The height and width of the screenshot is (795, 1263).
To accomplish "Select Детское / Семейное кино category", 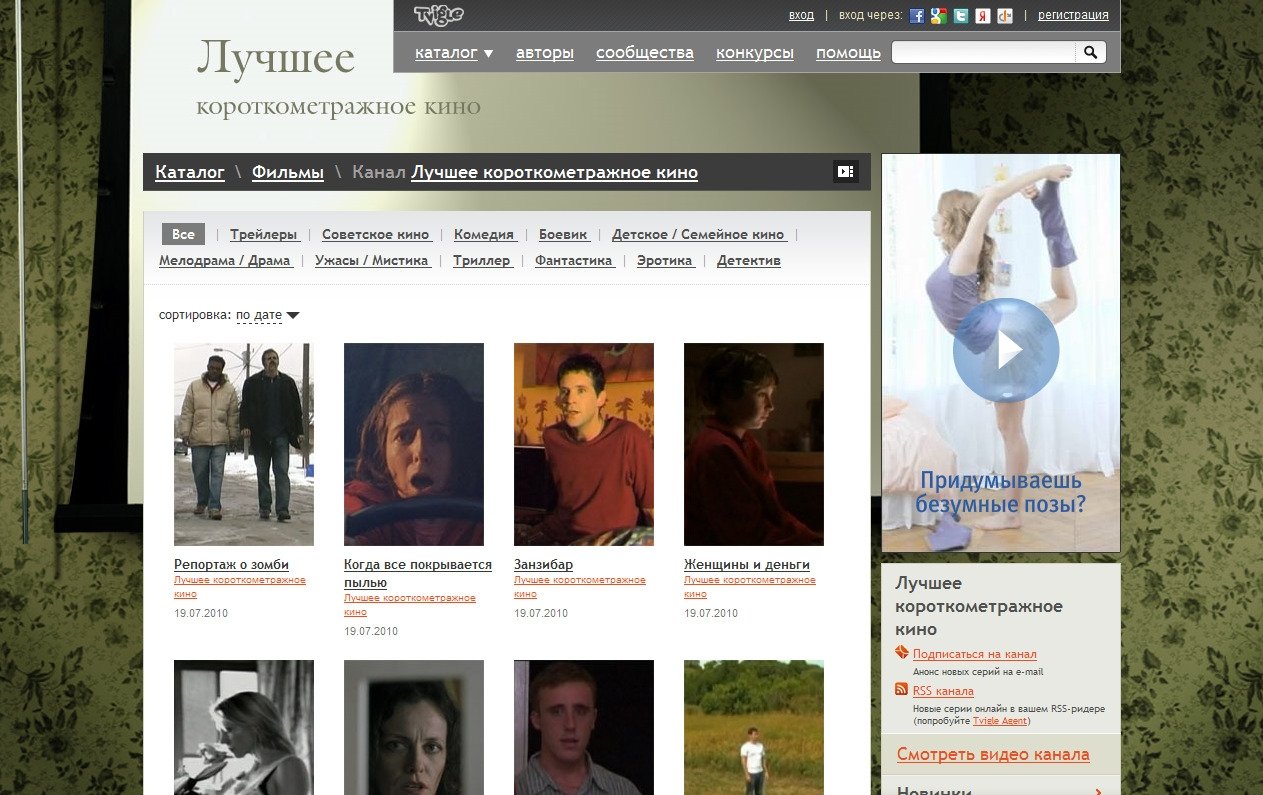I will coord(699,234).
